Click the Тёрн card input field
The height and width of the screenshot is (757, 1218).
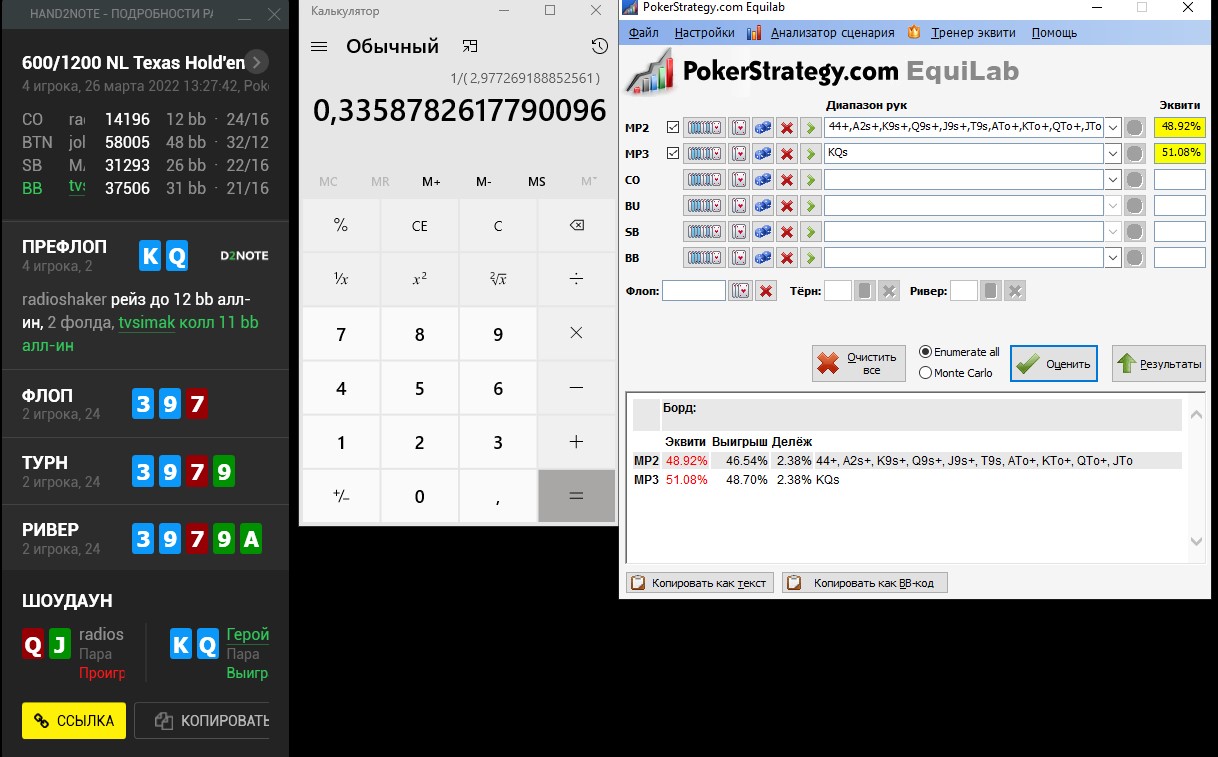point(838,291)
